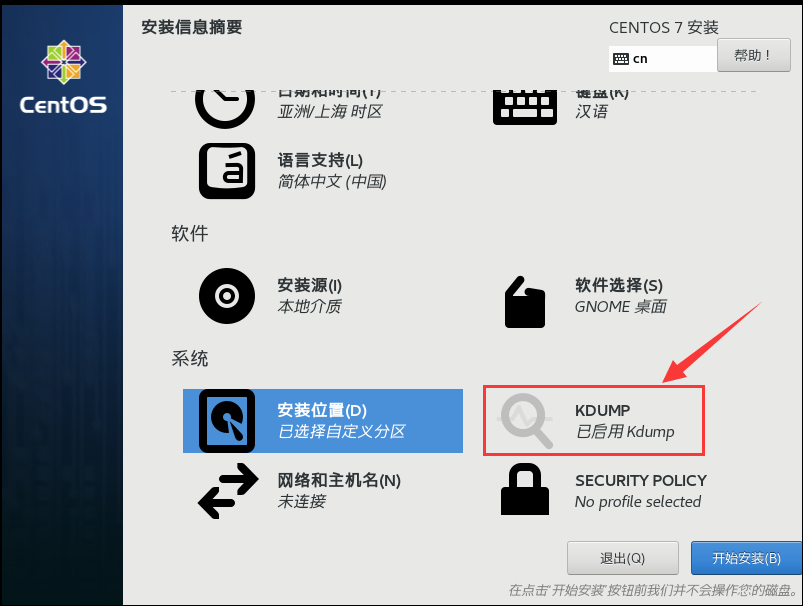Click the CentOS logo in the sidebar
This screenshot has height=606, width=803.
(64, 77)
